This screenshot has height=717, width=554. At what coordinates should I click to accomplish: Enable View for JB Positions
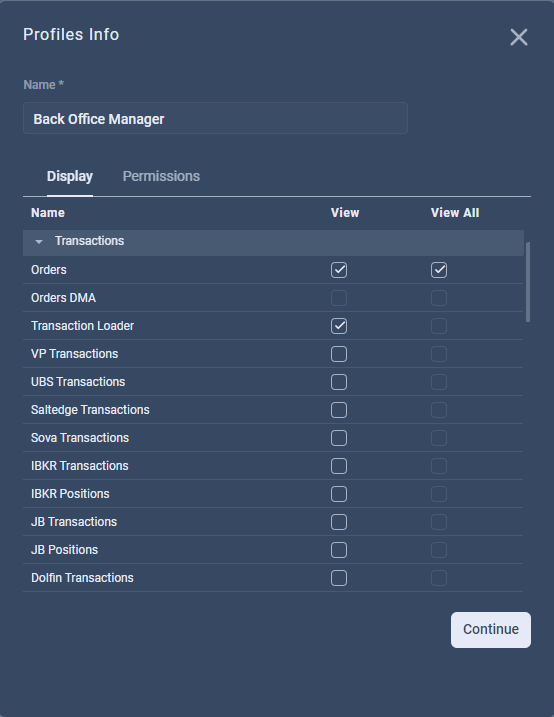pos(339,550)
